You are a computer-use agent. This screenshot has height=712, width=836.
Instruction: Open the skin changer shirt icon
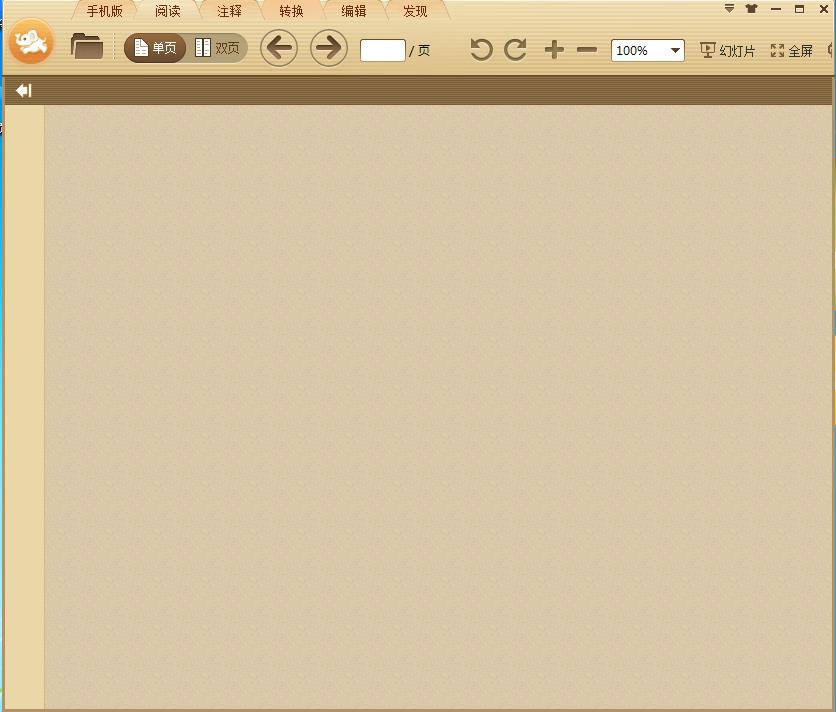(751, 9)
